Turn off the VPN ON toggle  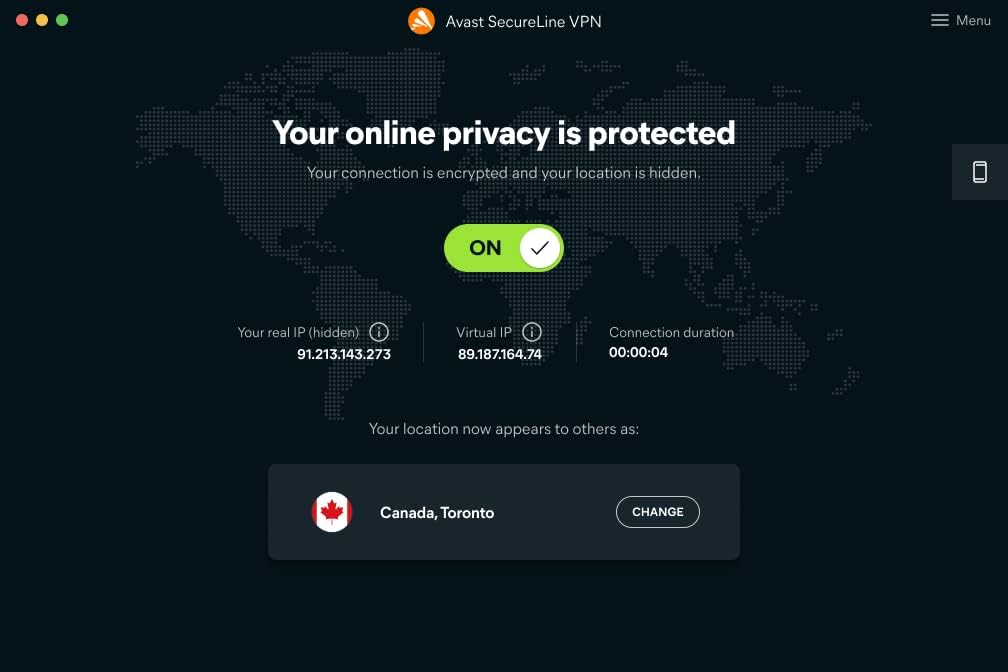coord(503,248)
